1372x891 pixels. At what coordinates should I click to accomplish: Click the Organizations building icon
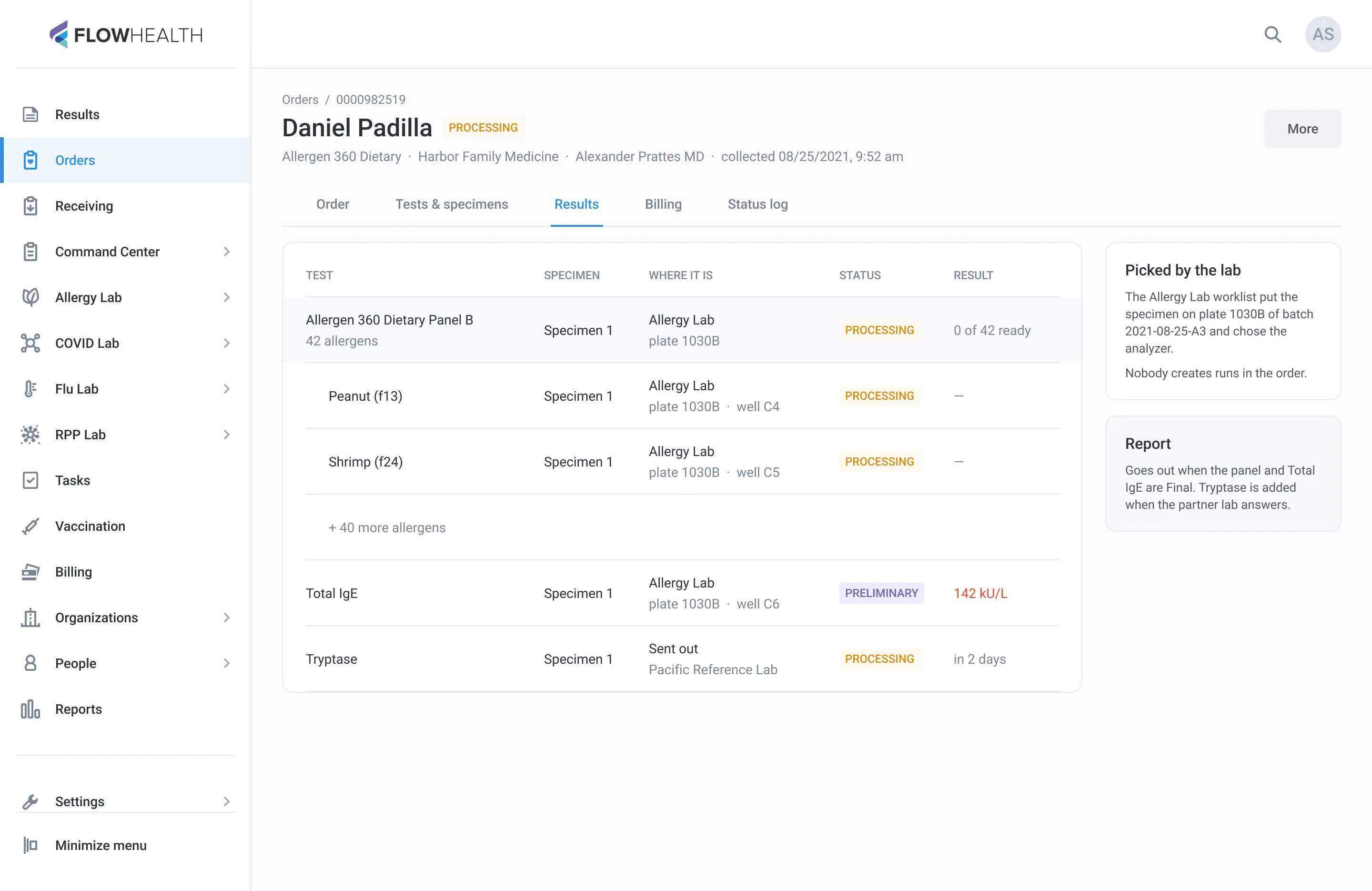click(30, 617)
